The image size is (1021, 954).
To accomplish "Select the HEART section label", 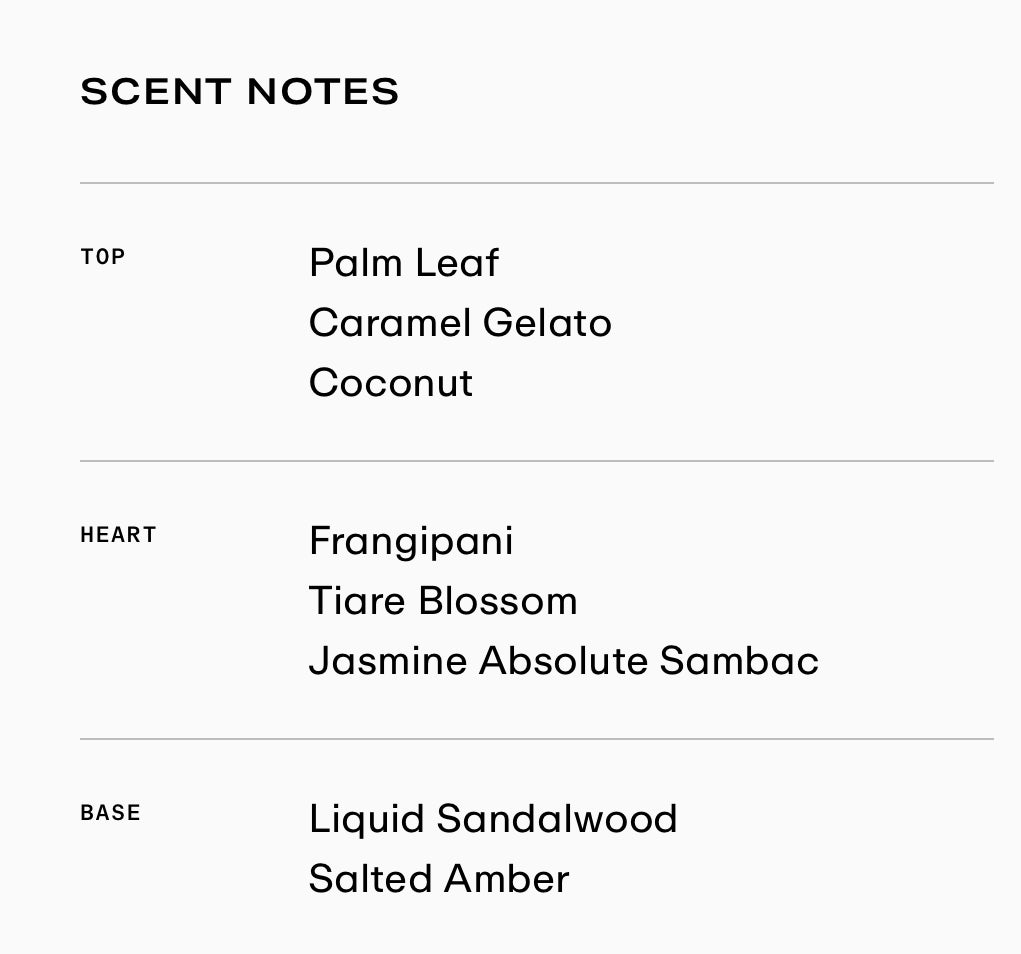I will click(118, 535).
